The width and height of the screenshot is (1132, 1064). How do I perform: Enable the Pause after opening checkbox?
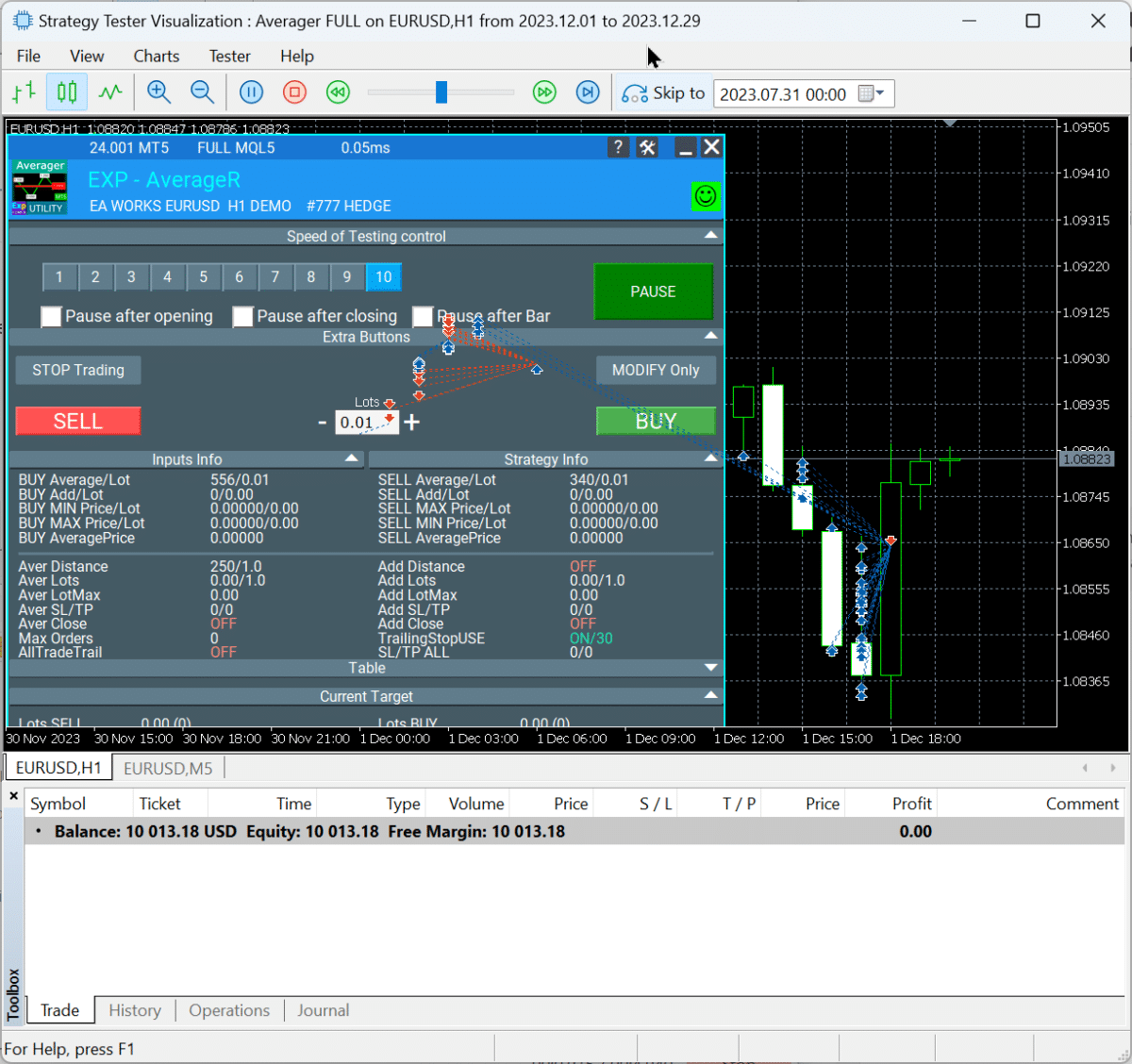click(52, 317)
